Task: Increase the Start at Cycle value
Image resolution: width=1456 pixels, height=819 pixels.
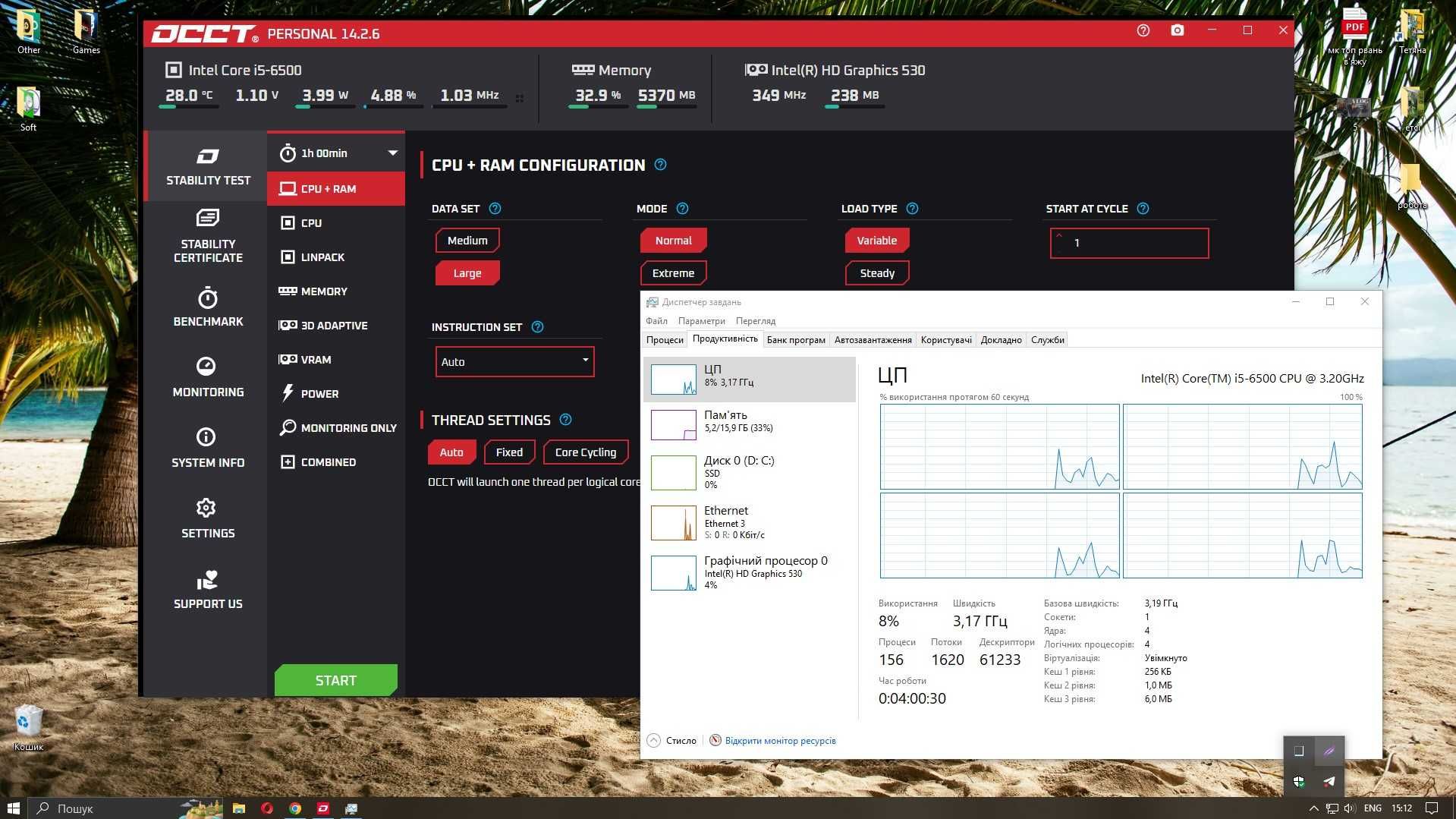Action: 1059,236
